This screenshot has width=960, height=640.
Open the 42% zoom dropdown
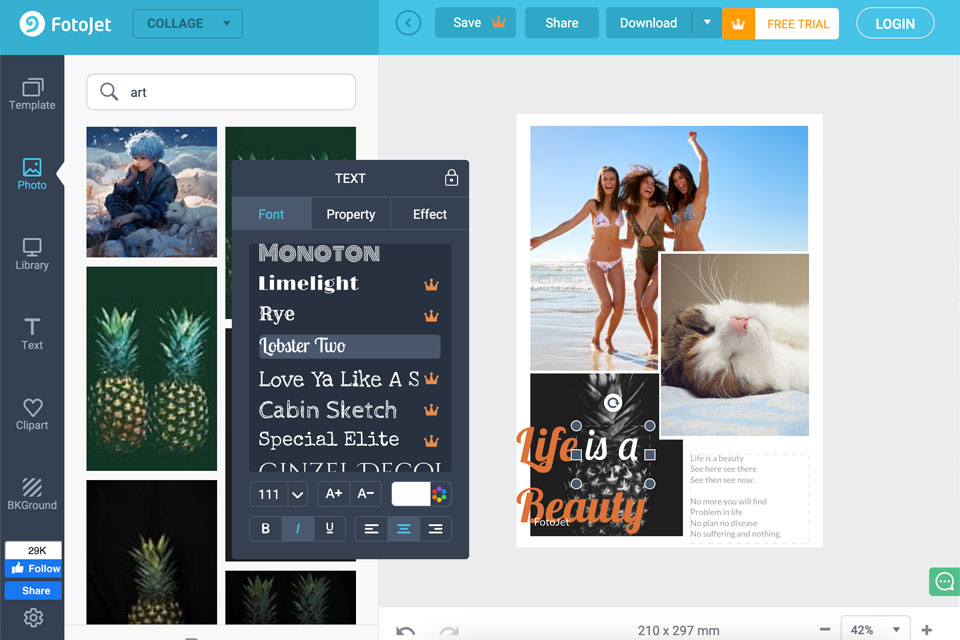coord(876,629)
